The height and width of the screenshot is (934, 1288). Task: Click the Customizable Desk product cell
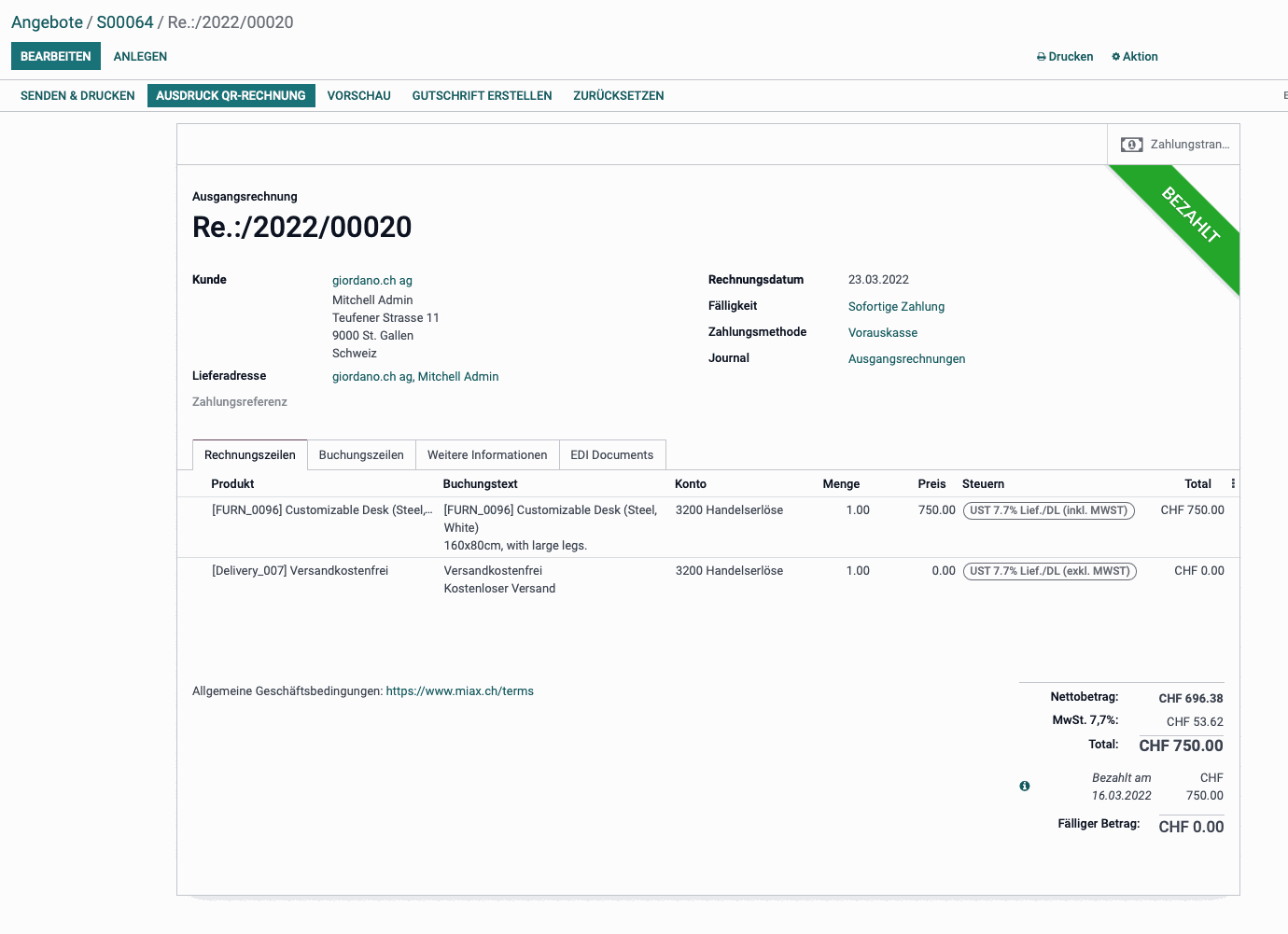tap(322, 509)
